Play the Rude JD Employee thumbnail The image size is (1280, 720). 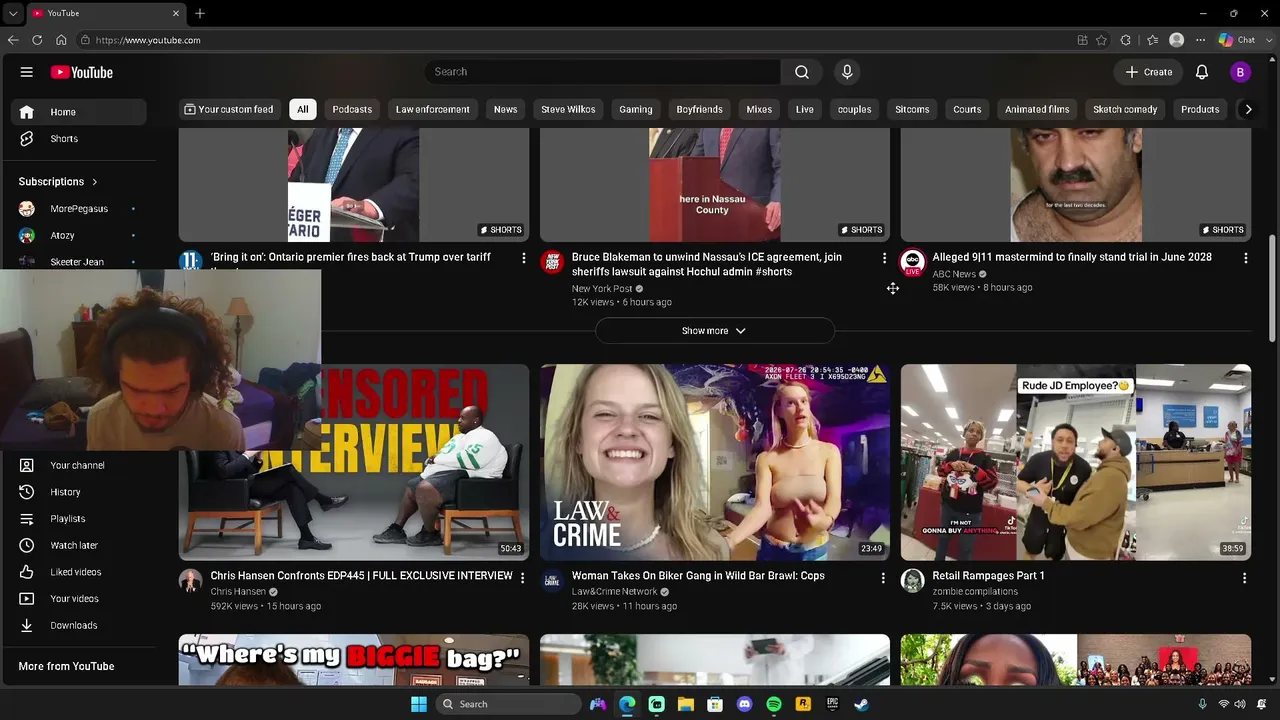[1076, 462]
